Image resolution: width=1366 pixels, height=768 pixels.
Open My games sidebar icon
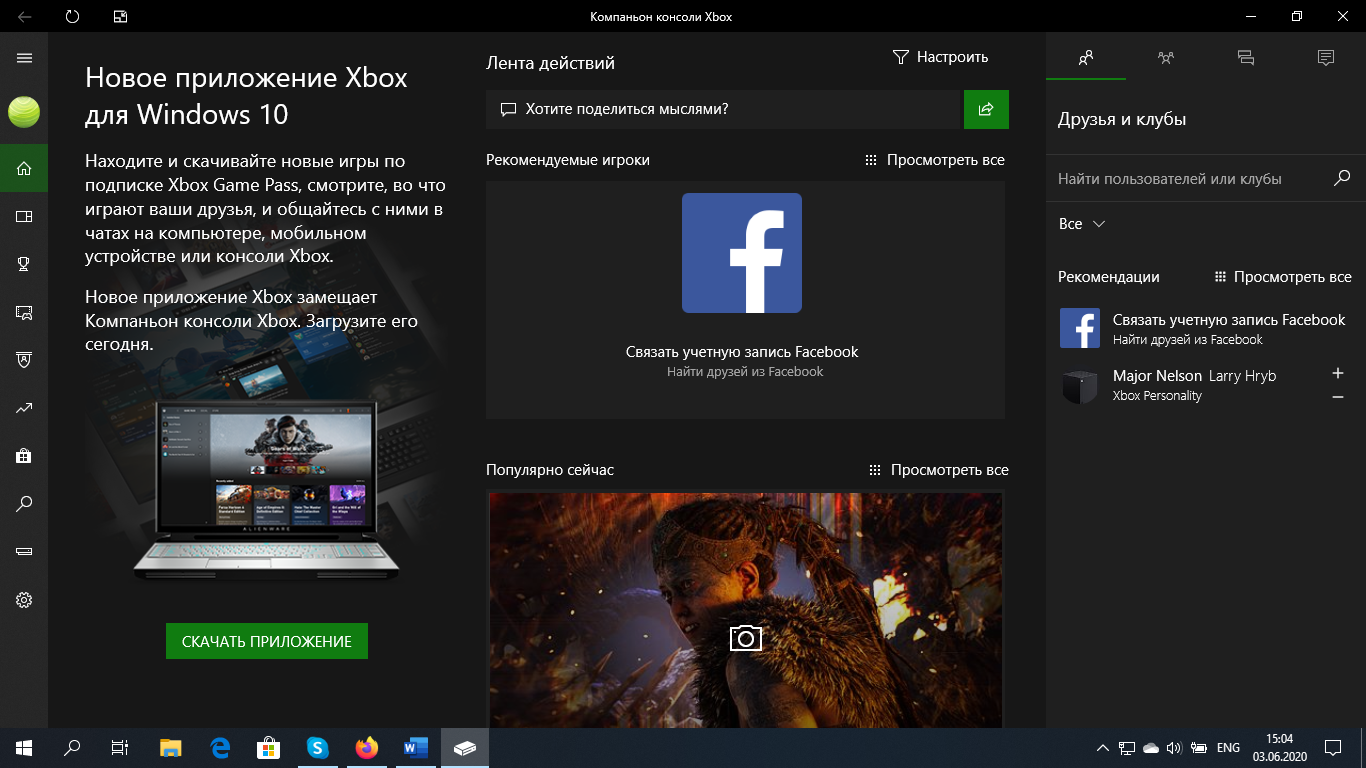pyautogui.click(x=24, y=216)
